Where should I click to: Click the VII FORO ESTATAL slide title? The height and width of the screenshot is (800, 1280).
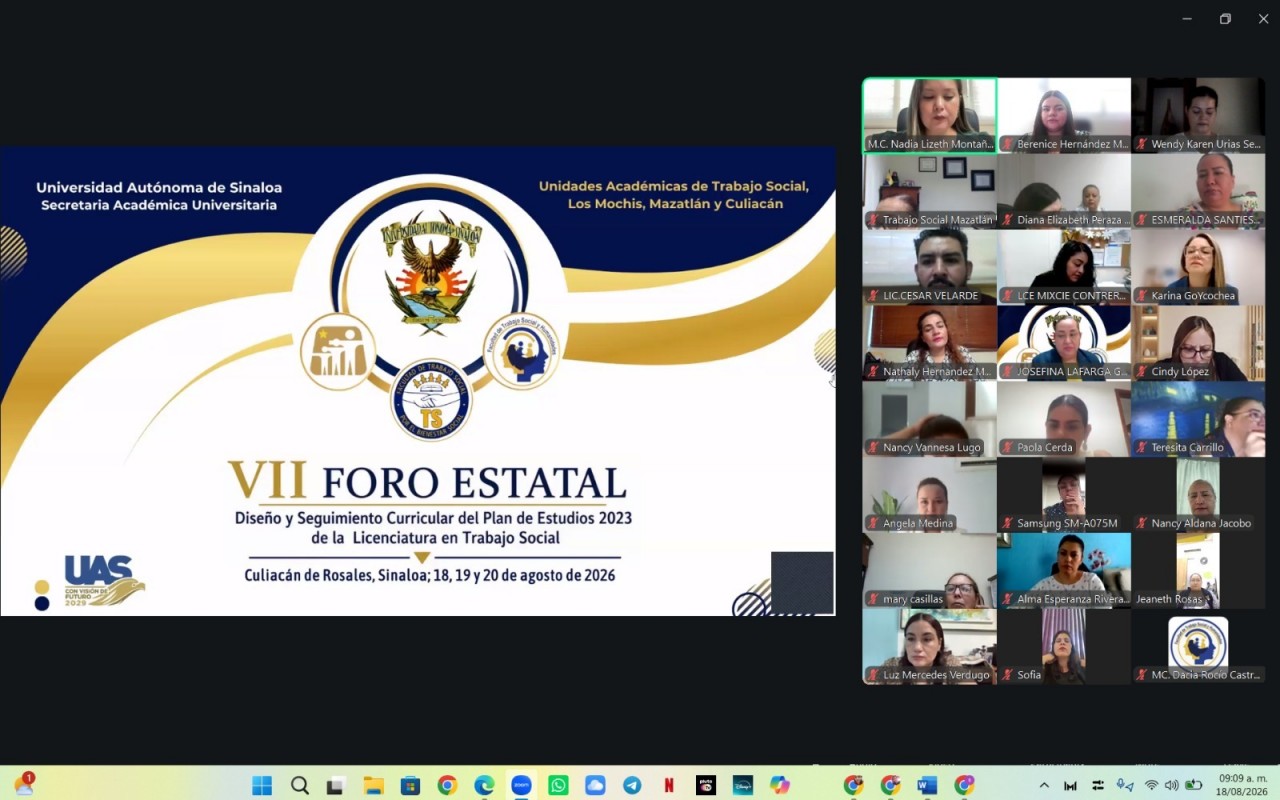point(427,481)
